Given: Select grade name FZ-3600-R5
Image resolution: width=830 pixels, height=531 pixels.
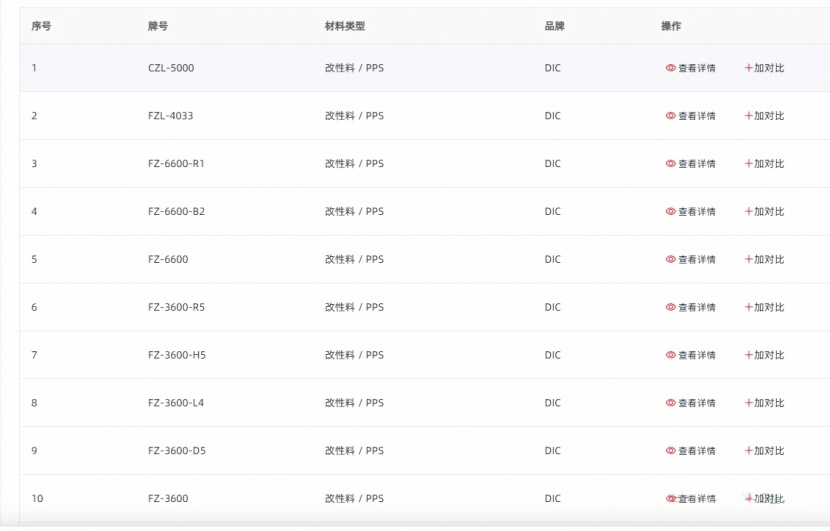Looking at the screenshot, I should [176, 307].
